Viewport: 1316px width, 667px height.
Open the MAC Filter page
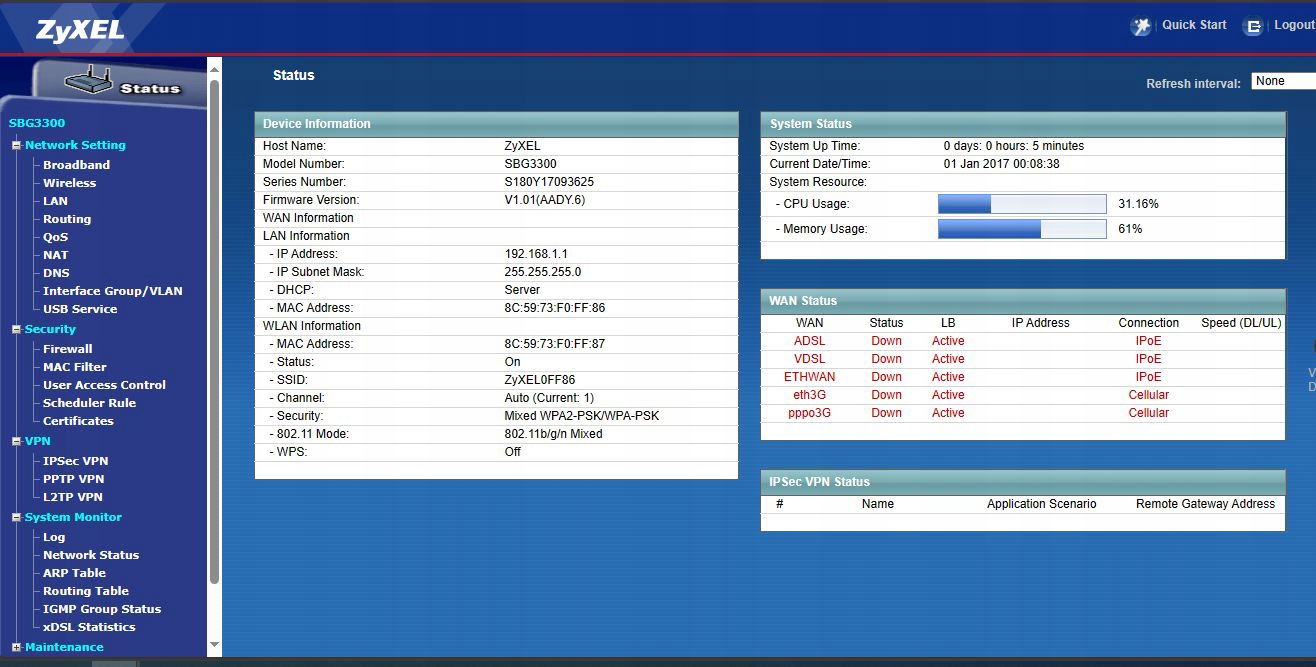tap(74, 367)
